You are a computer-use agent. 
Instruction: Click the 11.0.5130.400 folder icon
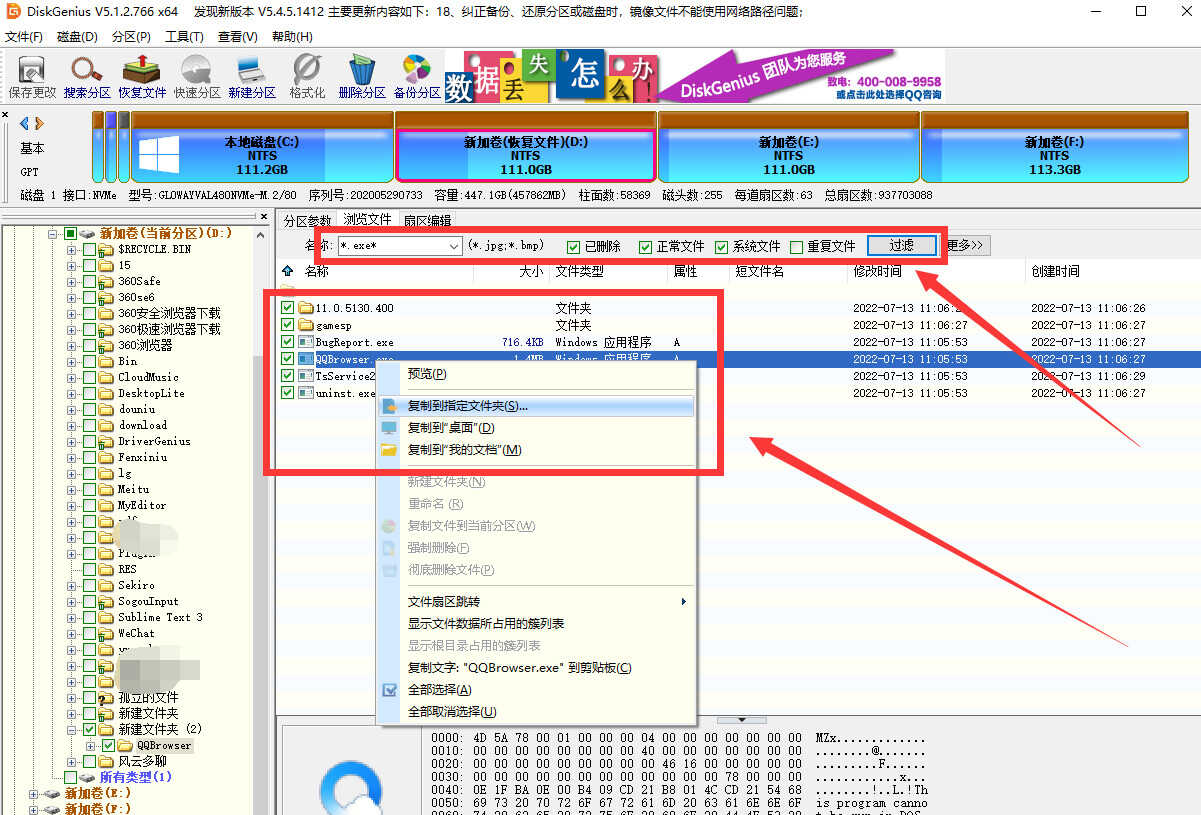click(x=307, y=308)
